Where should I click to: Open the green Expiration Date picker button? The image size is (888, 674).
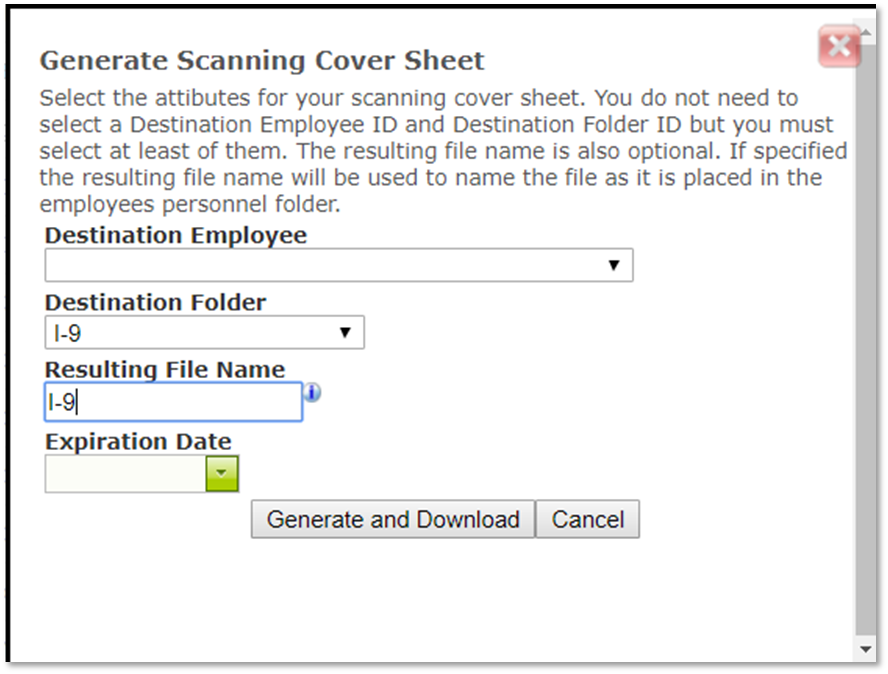pyautogui.click(x=222, y=473)
